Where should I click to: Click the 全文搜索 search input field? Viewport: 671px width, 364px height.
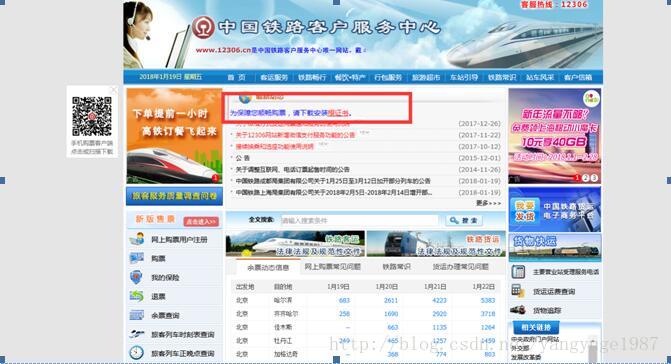[359, 220]
